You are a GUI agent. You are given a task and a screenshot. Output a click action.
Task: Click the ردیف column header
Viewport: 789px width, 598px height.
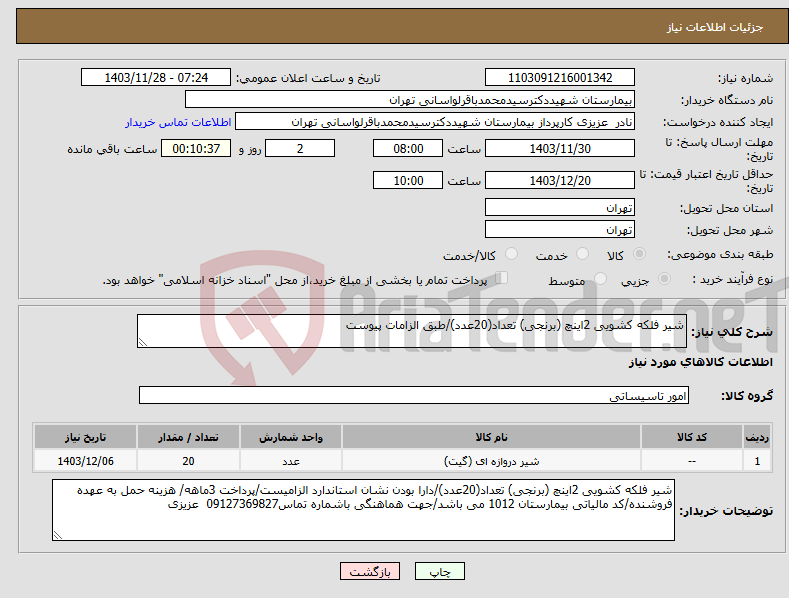pyautogui.click(x=757, y=437)
